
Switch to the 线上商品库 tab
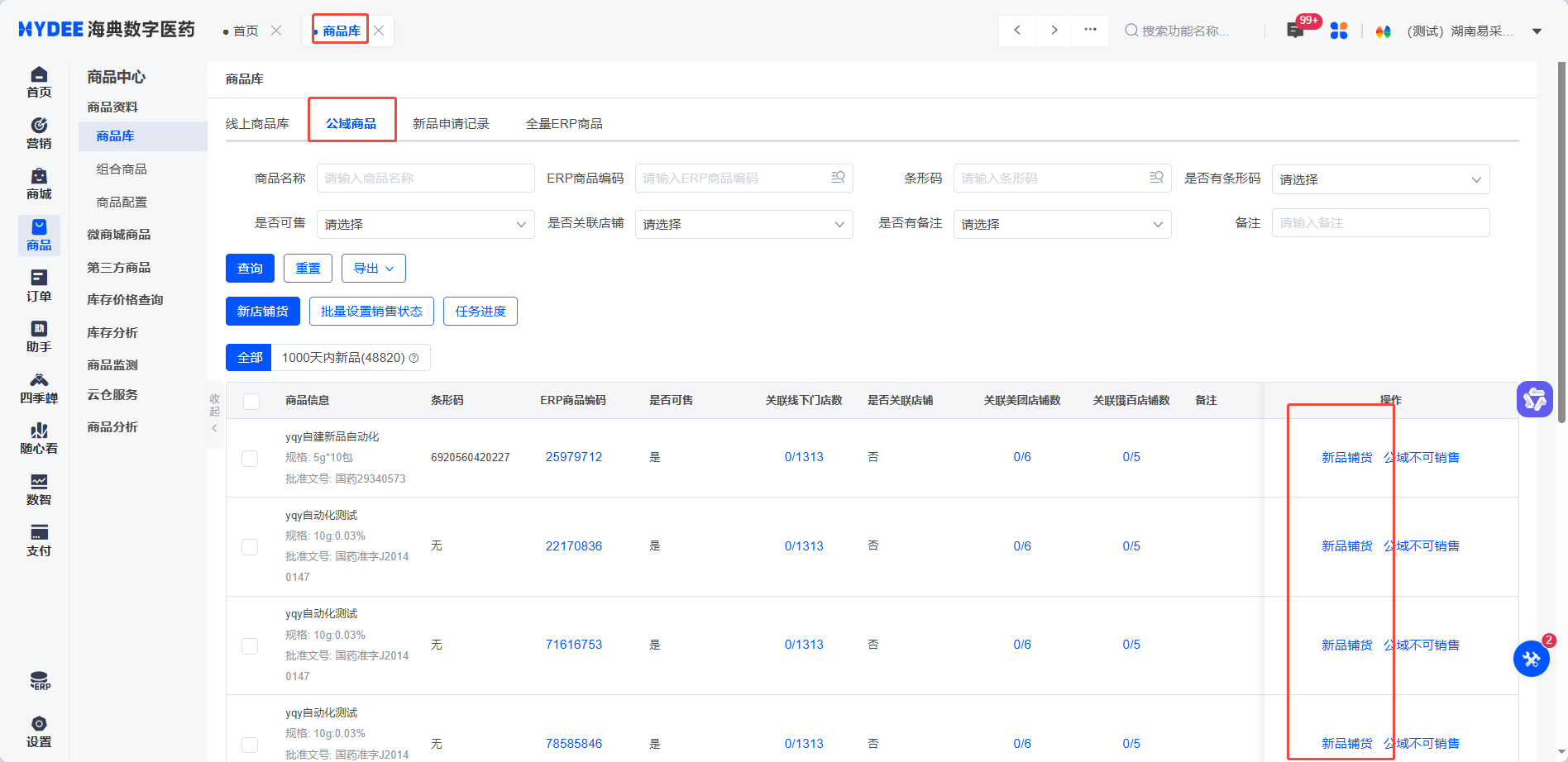(257, 123)
